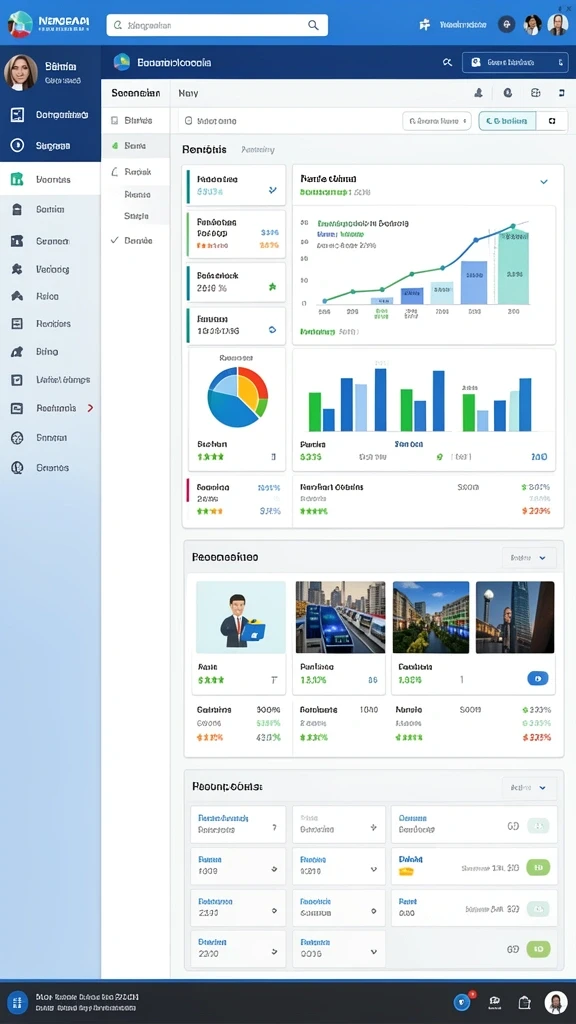This screenshot has width=576, height=1024.
Task: Click the person icon in the toolbar row
Action: pyautogui.click(x=478, y=93)
